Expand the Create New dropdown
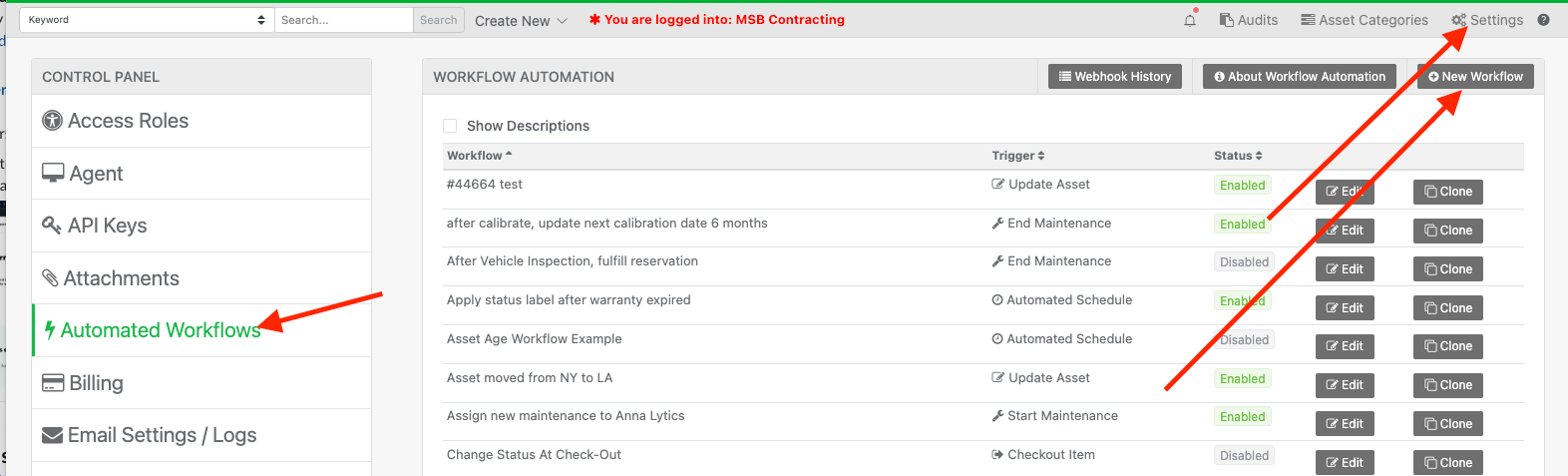Screen dimensions: 1568x476 pyautogui.click(x=521, y=21)
